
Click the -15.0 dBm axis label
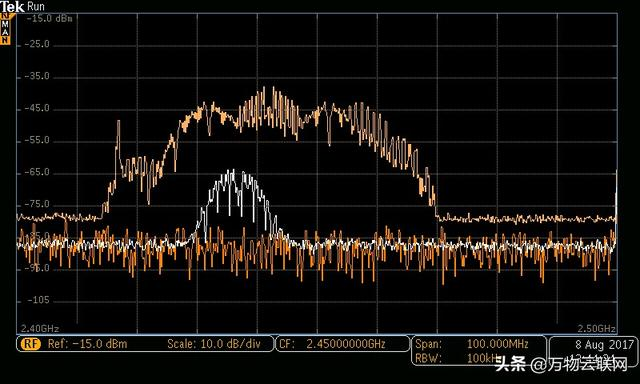click(x=49, y=19)
